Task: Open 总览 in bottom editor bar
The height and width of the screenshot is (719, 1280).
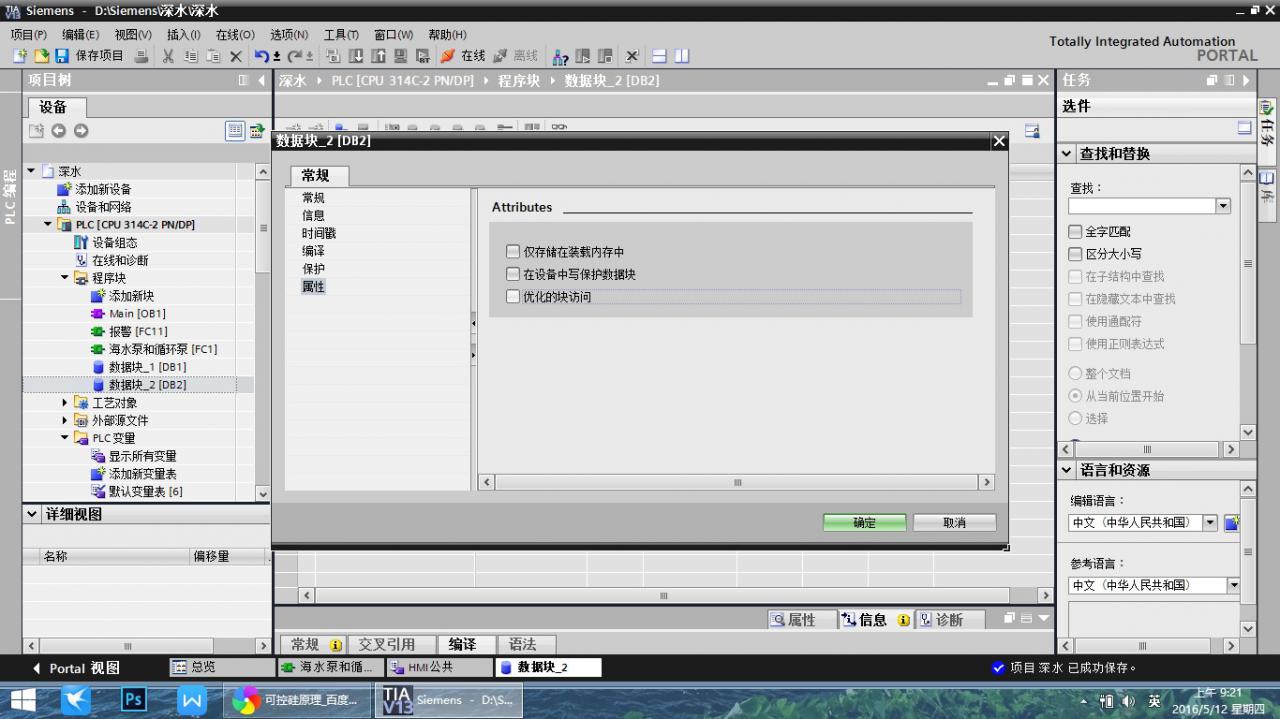Action: (221, 667)
